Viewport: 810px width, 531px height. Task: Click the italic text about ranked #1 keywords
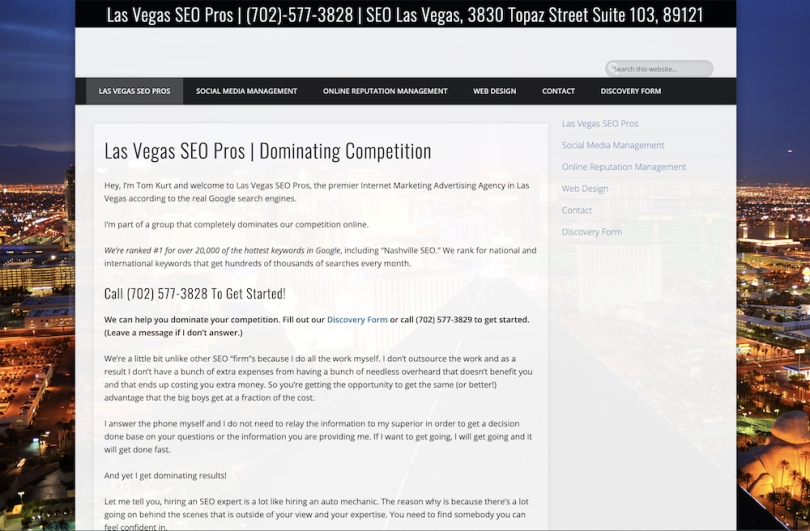point(222,251)
